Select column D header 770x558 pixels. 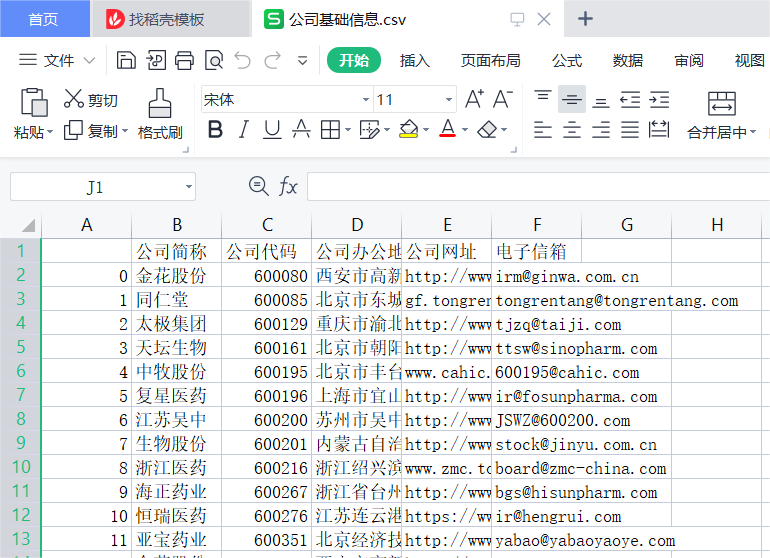click(x=357, y=225)
